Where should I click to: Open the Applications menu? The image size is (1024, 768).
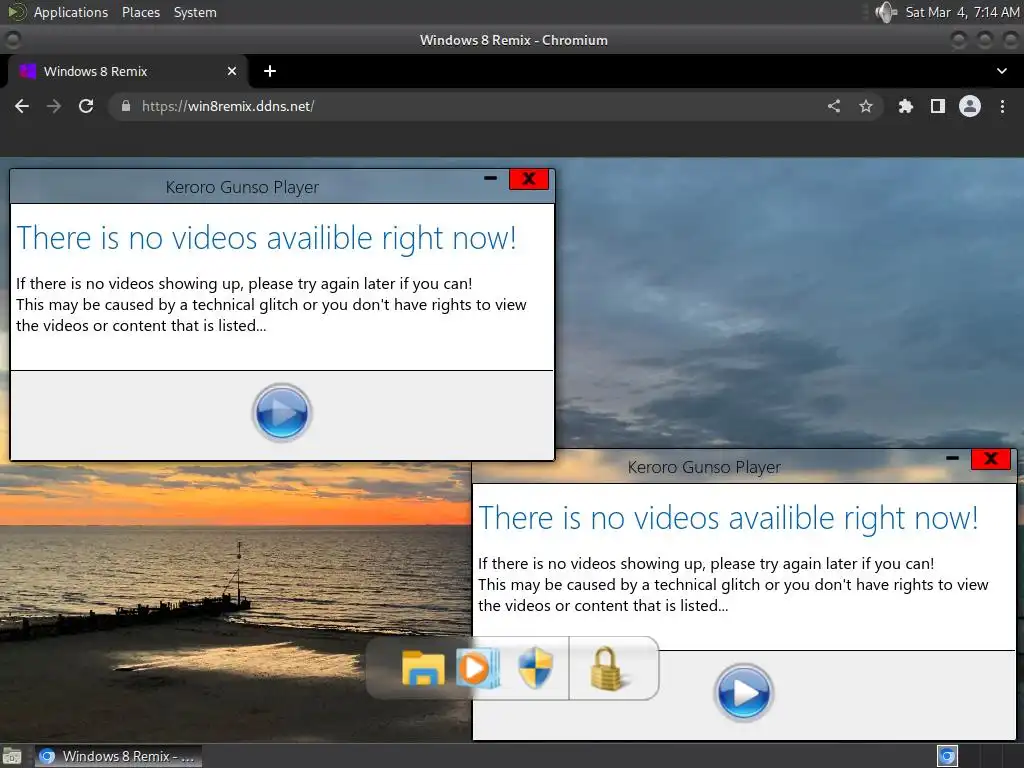pos(71,12)
